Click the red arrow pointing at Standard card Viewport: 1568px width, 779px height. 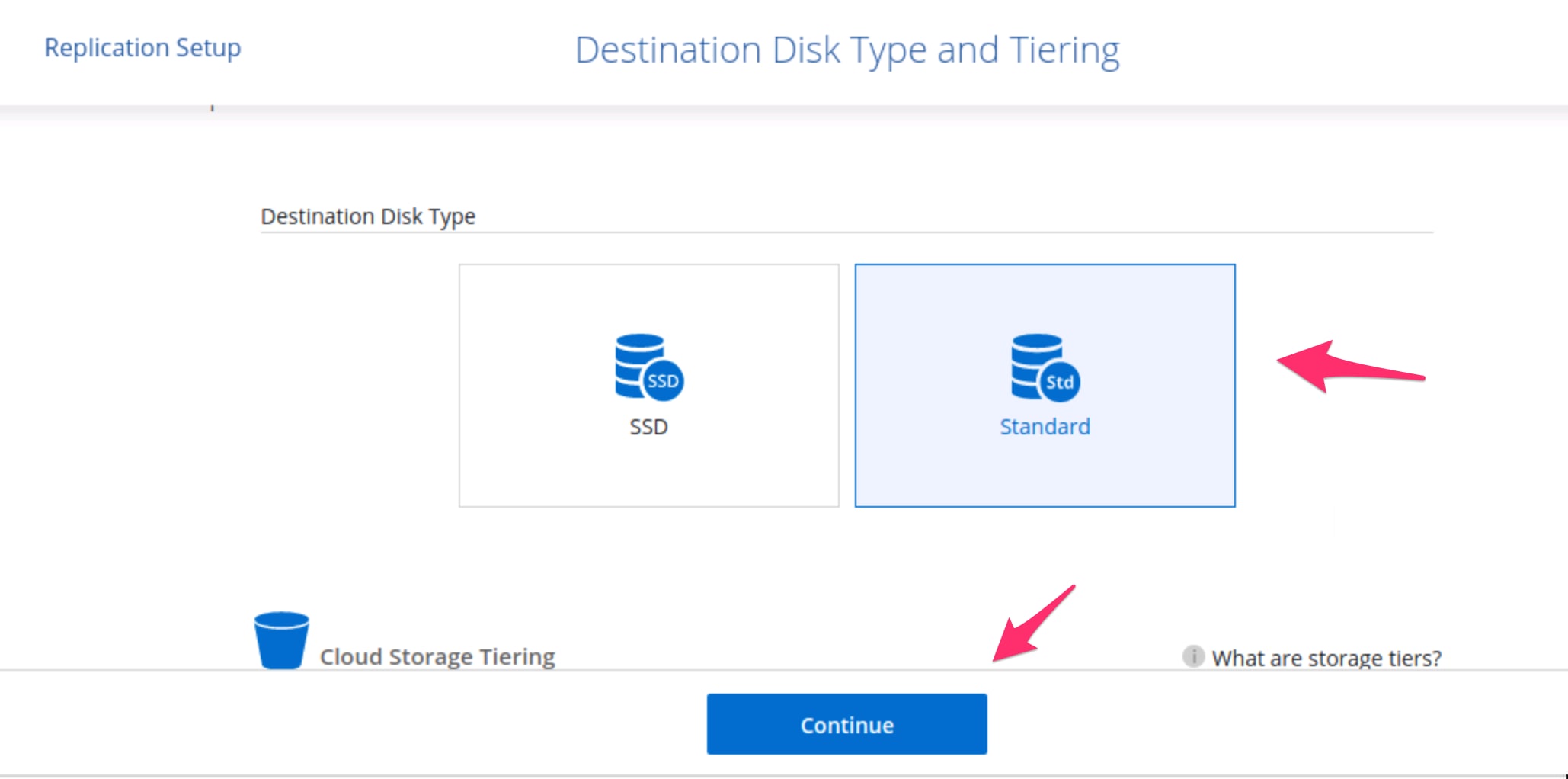[1349, 367]
